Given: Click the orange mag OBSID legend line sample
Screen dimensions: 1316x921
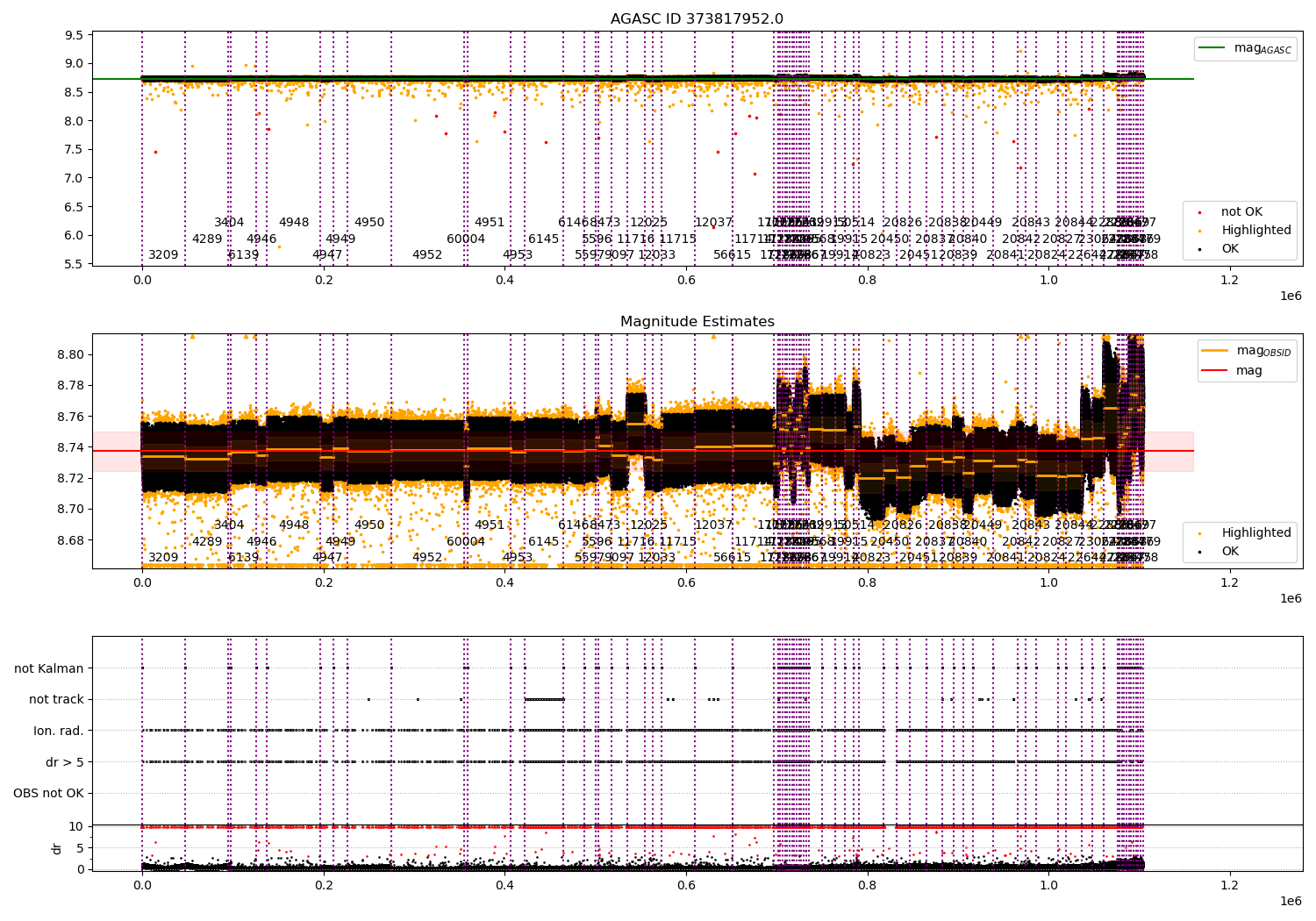Looking at the screenshot, I should coord(1215,351).
